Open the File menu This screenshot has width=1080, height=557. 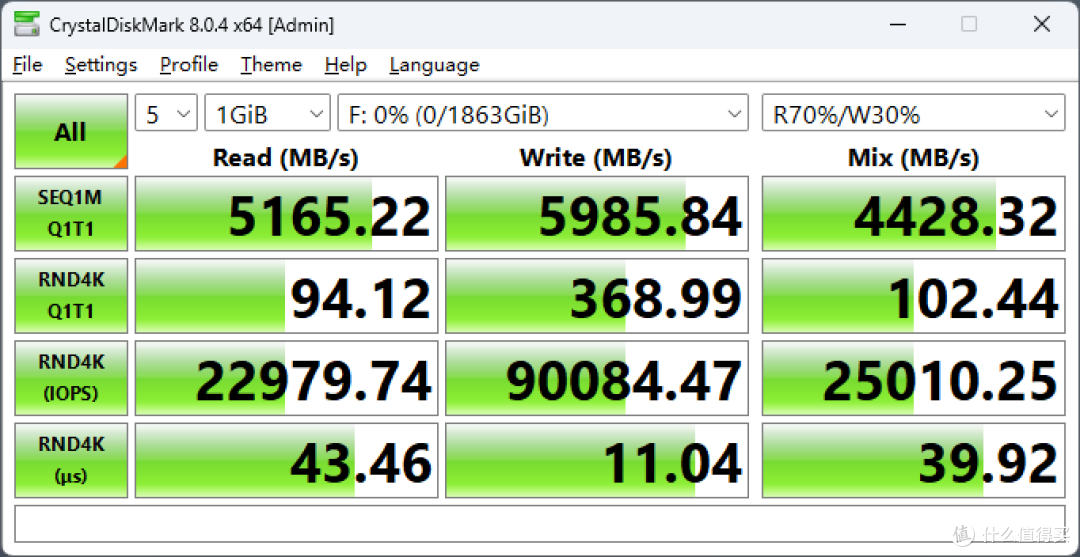tap(28, 65)
